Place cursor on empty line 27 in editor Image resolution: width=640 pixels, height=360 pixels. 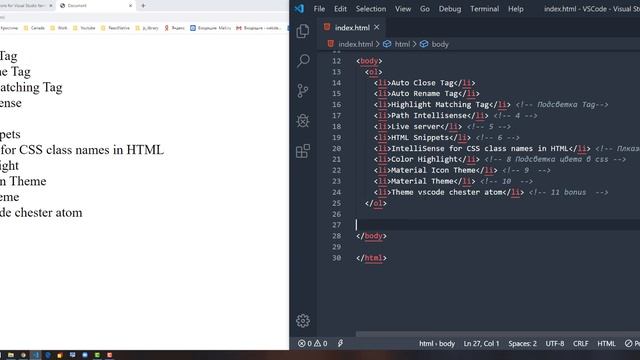pyautogui.click(x=498, y=225)
